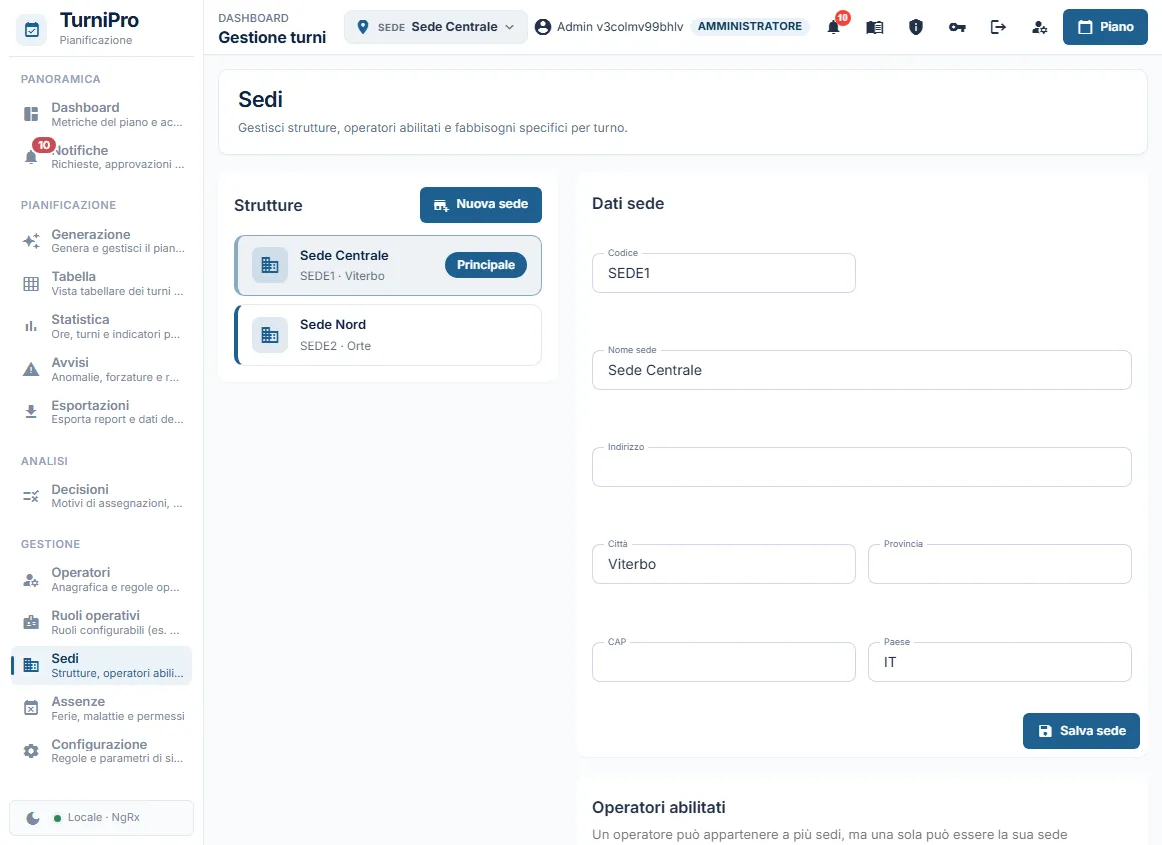This screenshot has height=845, width=1162.
Task: Click the Sede Centrale building icon
Action: click(270, 265)
